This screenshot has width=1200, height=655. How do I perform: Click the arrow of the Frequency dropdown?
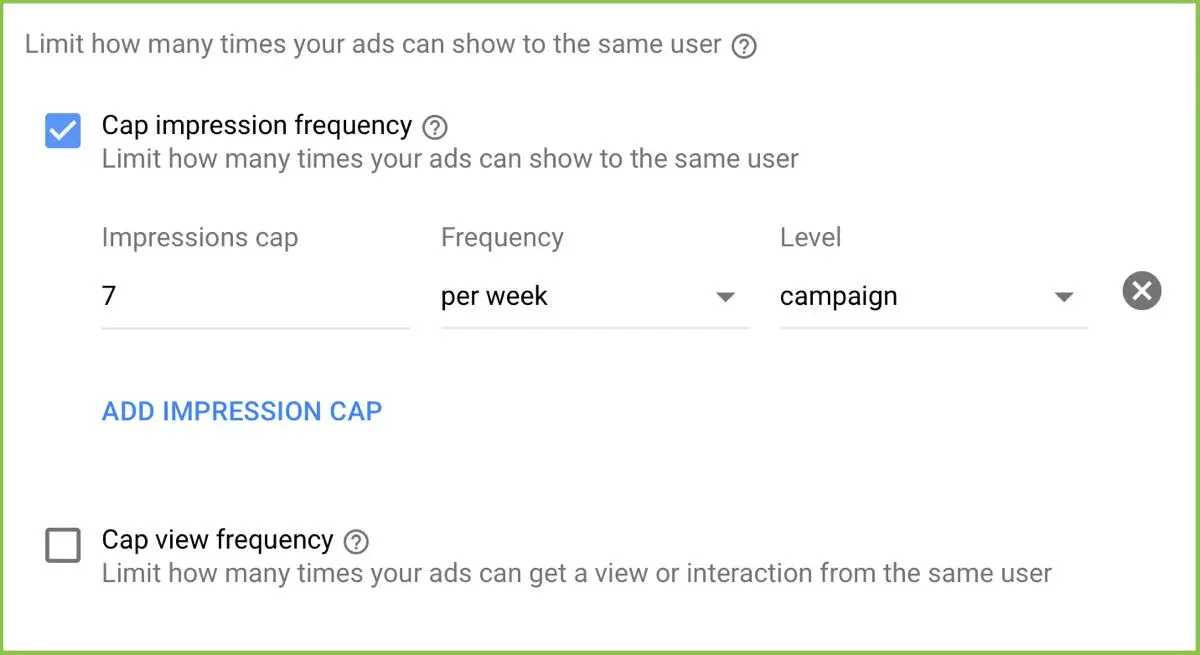click(x=726, y=297)
